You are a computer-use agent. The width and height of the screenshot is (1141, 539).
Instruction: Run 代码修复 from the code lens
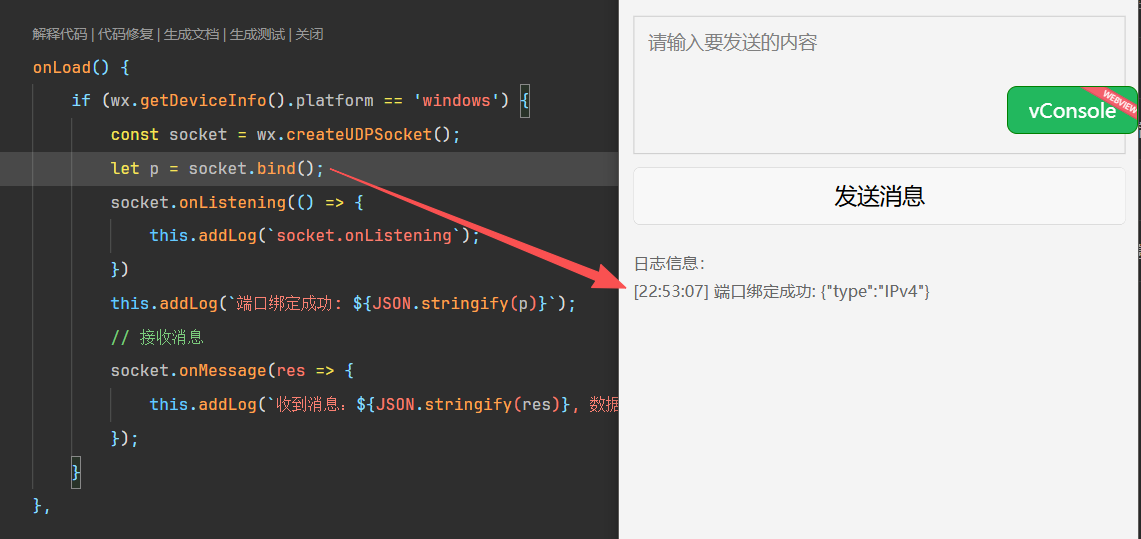(x=126, y=34)
